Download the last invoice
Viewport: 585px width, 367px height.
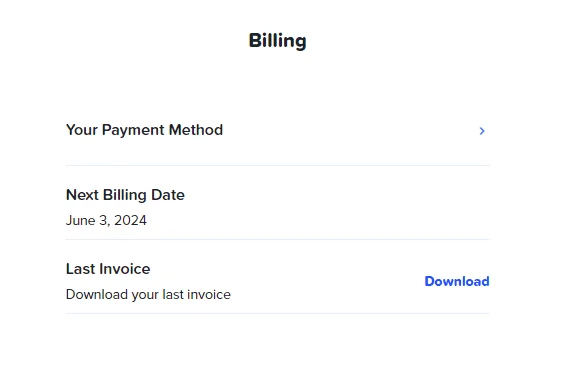coord(457,281)
